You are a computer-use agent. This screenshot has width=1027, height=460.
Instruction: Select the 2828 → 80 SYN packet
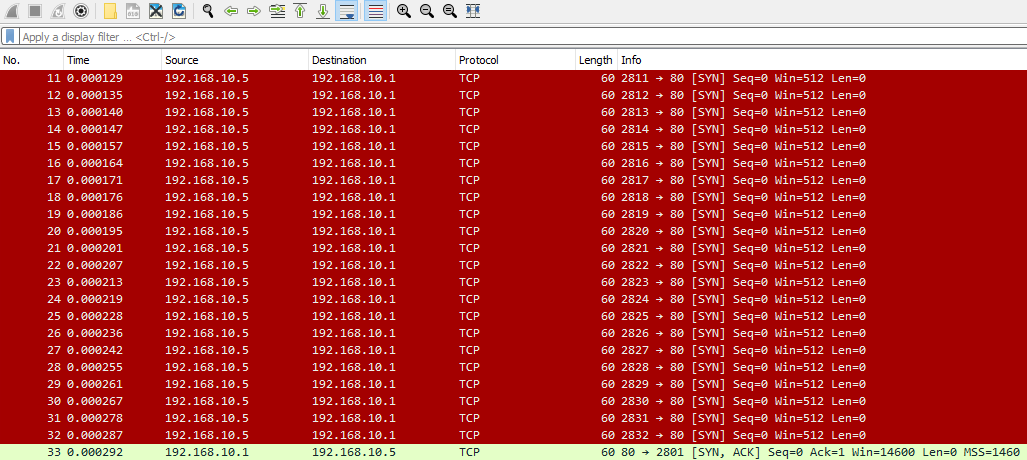click(514, 368)
